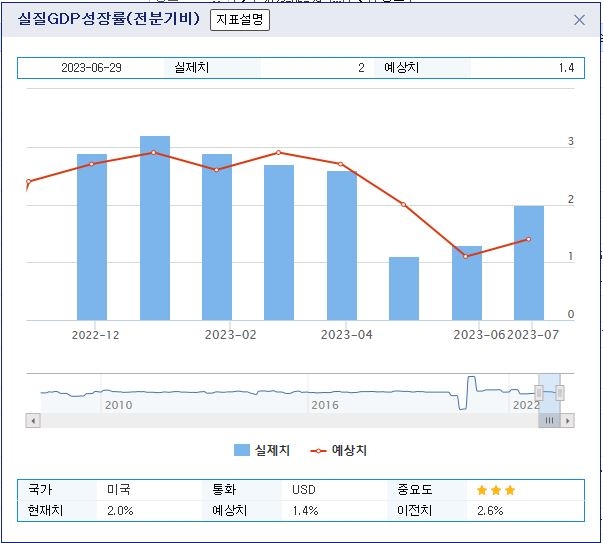Click the 2023-04 x-axis label

pyautogui.click(x=346, y=335)
